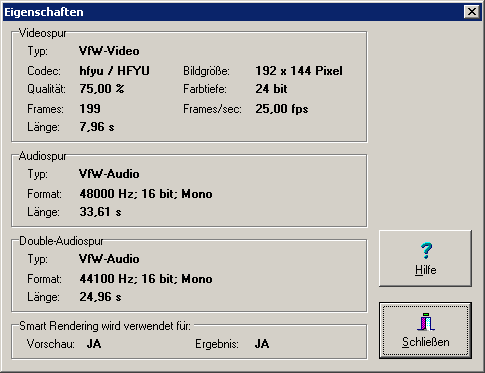Click the Qualität label
The width and height of the screenshot is (485, 373).
[x=46, y=89]
